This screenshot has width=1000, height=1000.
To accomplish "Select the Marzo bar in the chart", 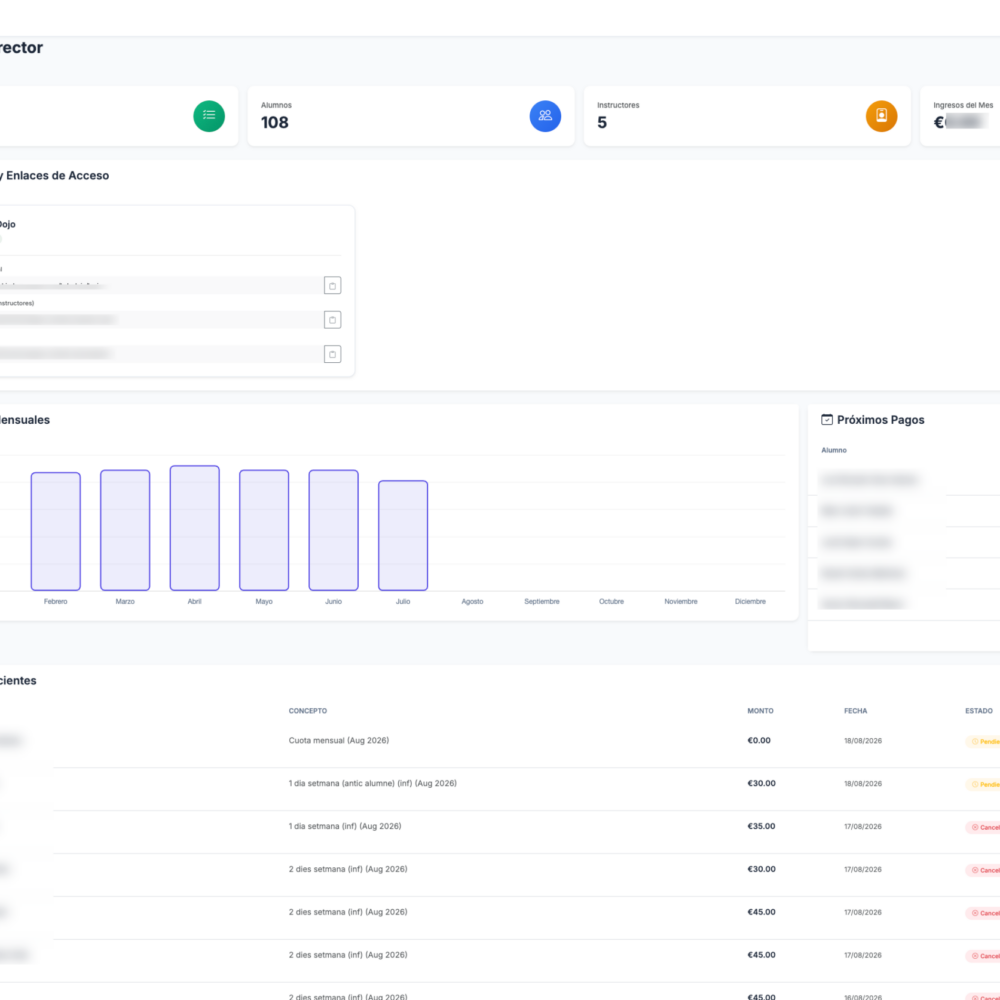I will click(x=125, y=530).
